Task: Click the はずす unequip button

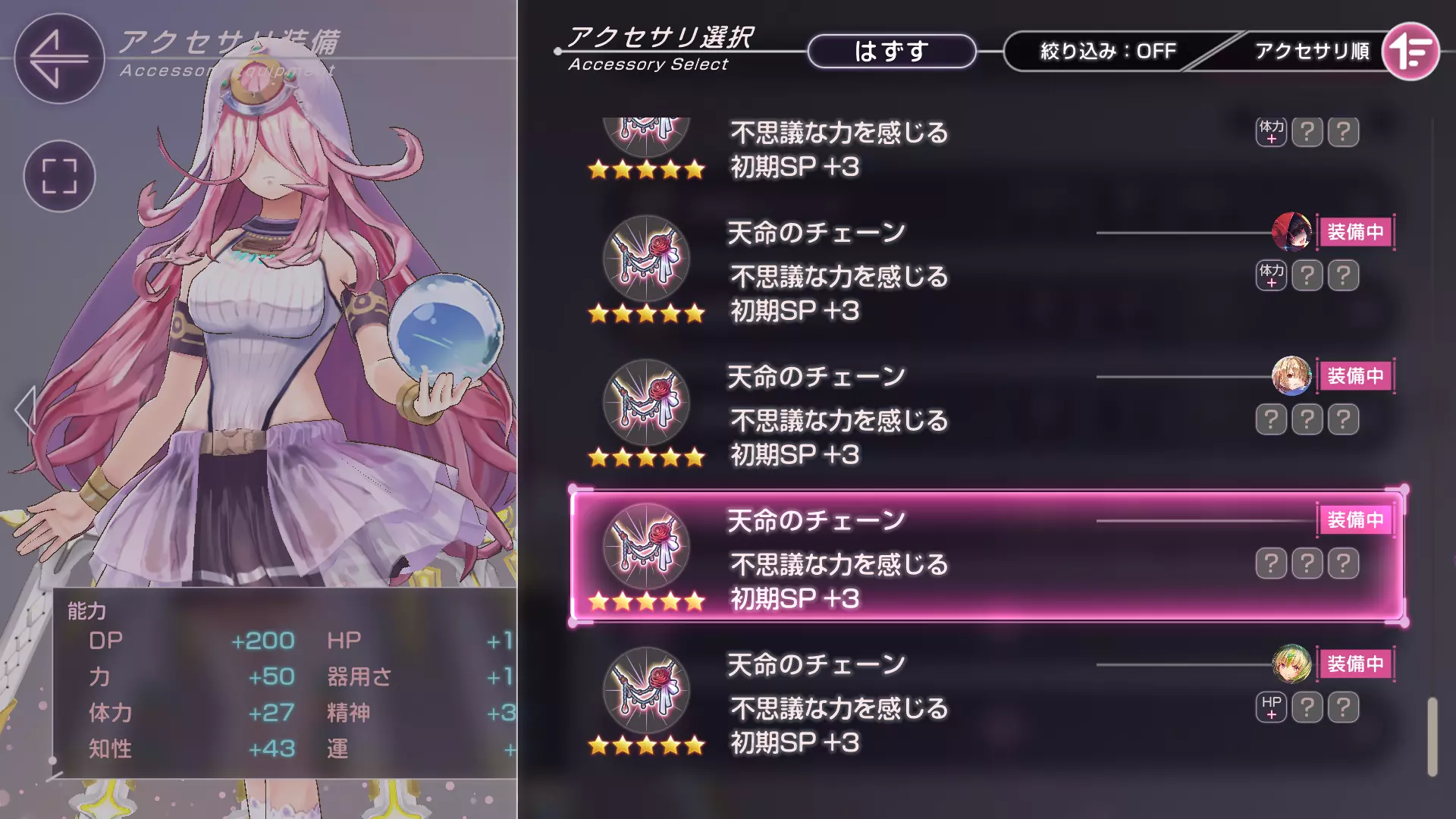Action: 892,51
